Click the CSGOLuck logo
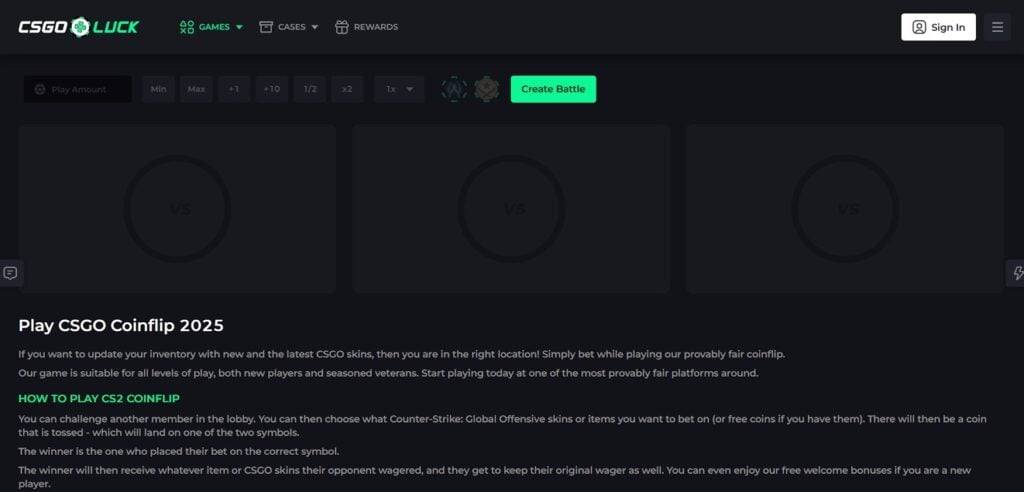Viewport: 1024px width, 492px height. point(78,27)
